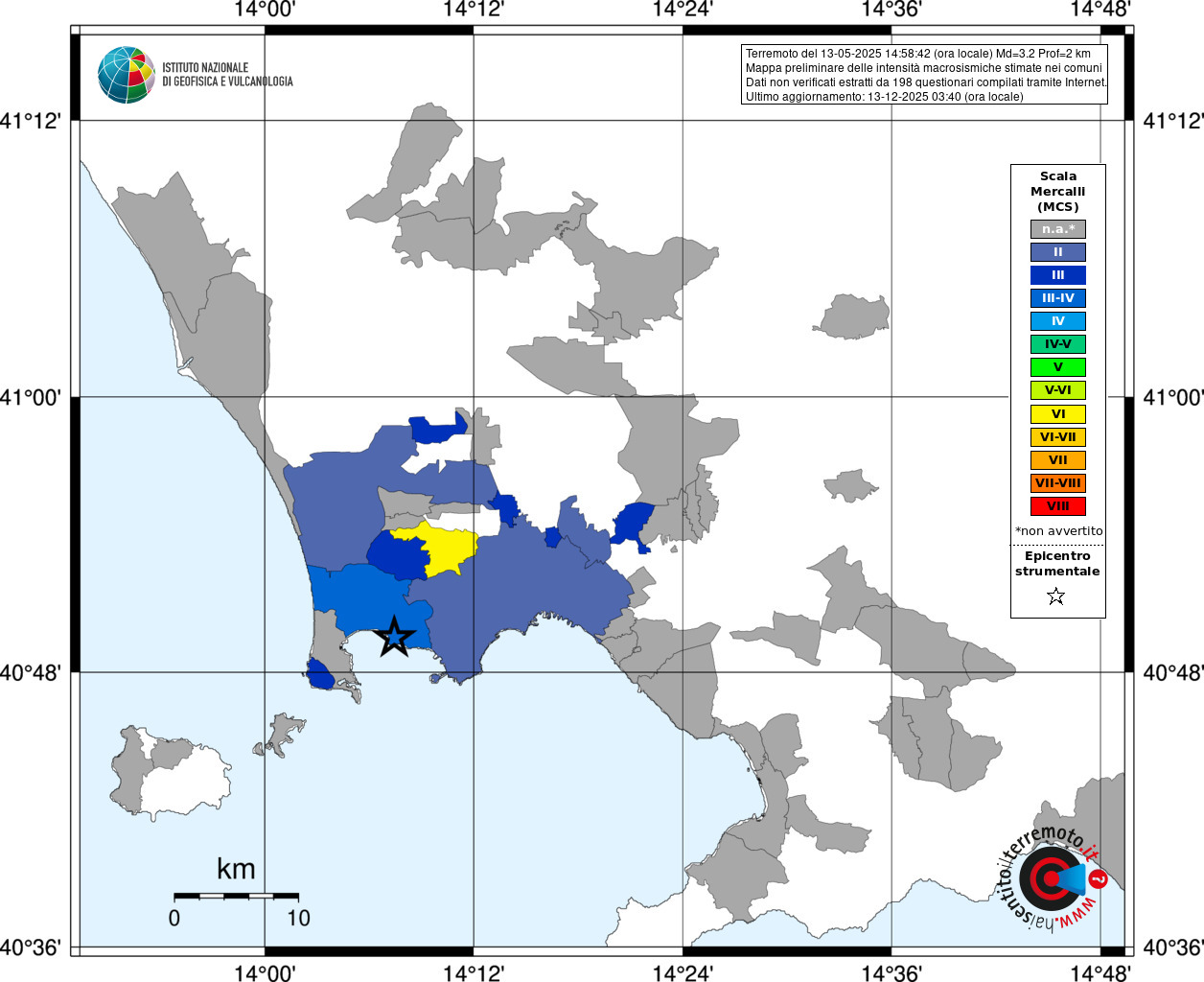
Task: Click the left 40°48' latitude label
Action: click(x=31, y=672)
